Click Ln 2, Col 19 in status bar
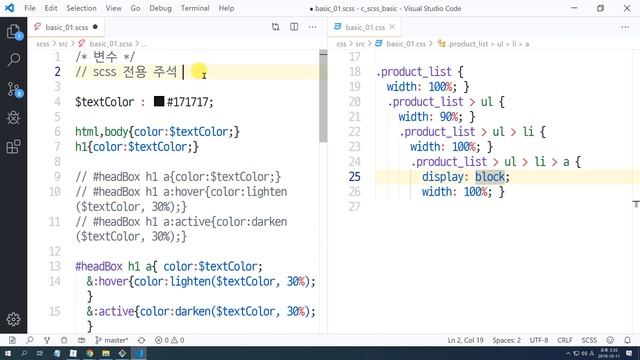Viewport: 640px width, 360px height. (465, 340)
